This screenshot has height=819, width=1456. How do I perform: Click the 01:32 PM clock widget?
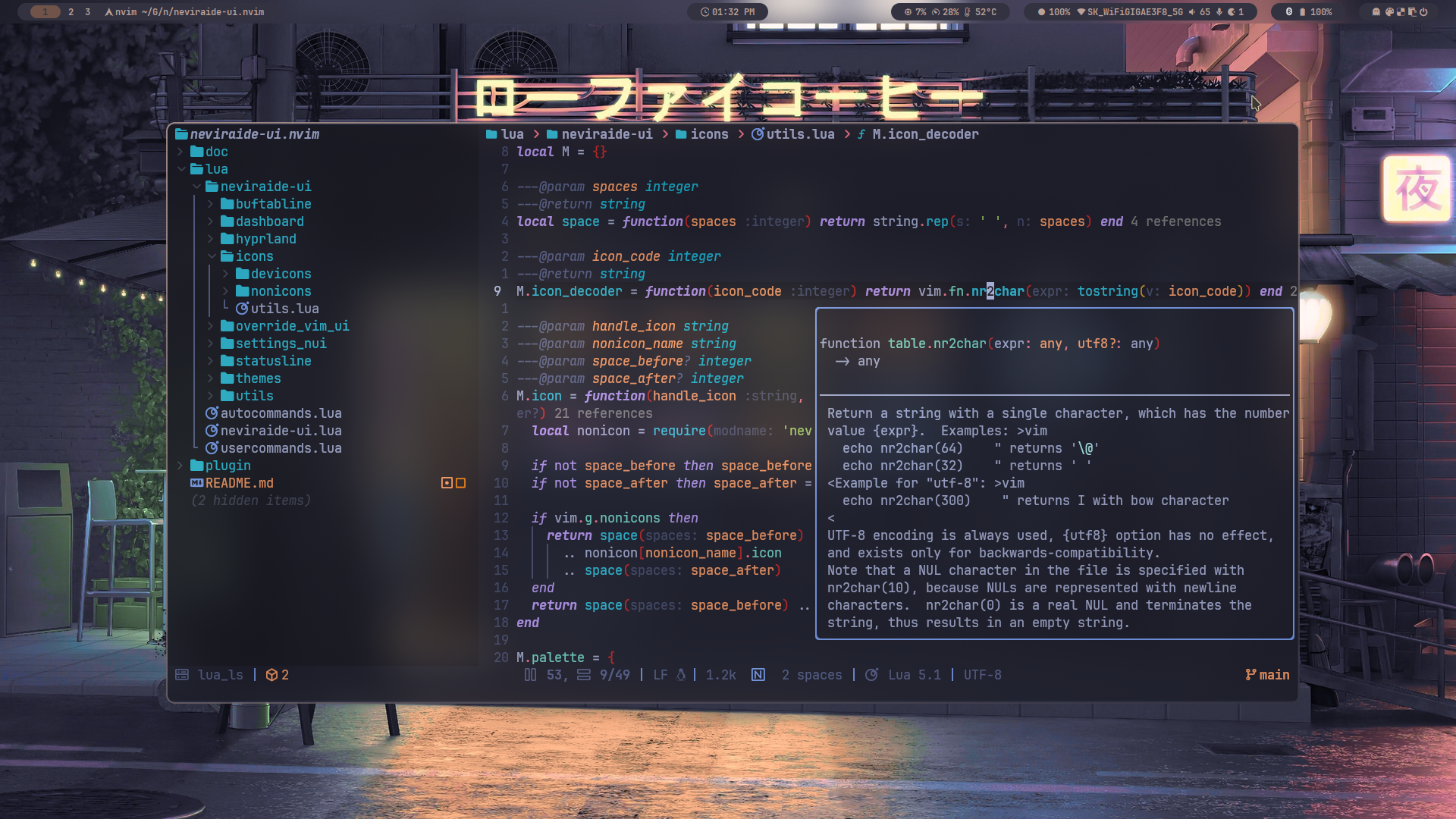(727, 12)
